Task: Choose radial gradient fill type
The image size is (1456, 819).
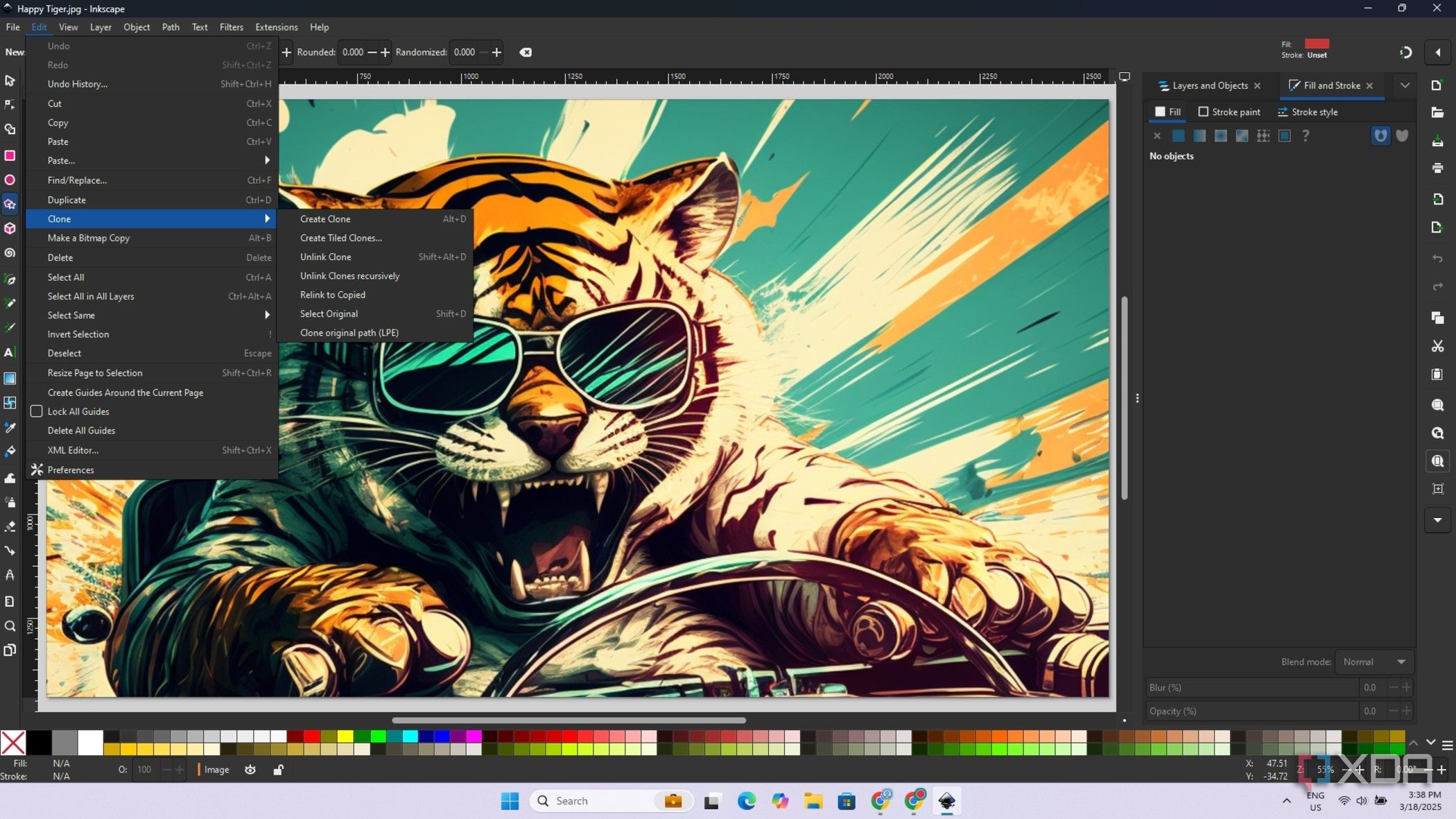Action: 1221,136
